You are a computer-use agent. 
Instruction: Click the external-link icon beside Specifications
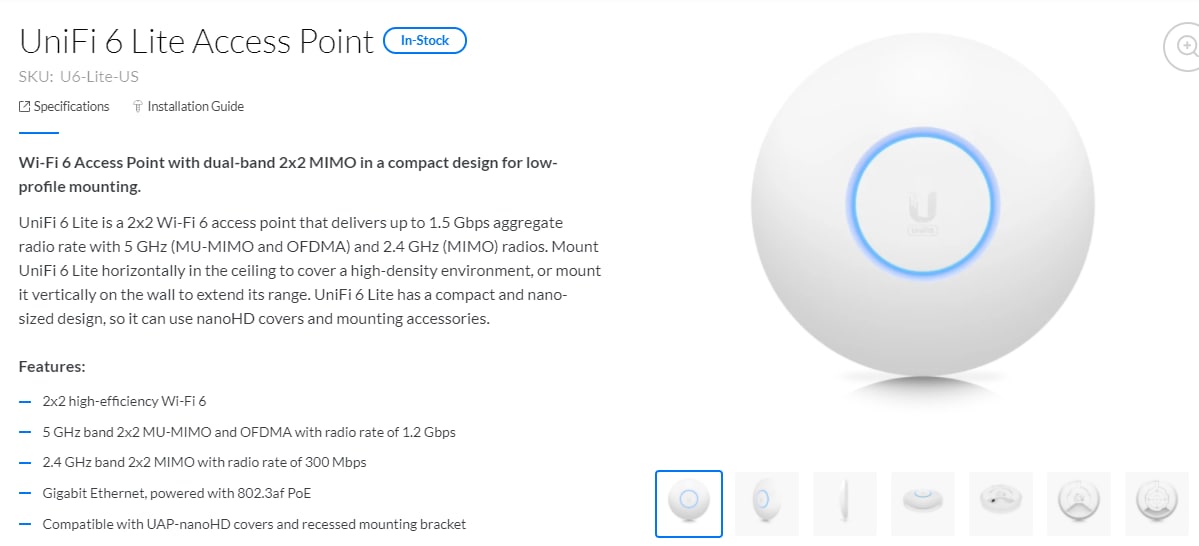pyautogui.click(x=24, y=106)
